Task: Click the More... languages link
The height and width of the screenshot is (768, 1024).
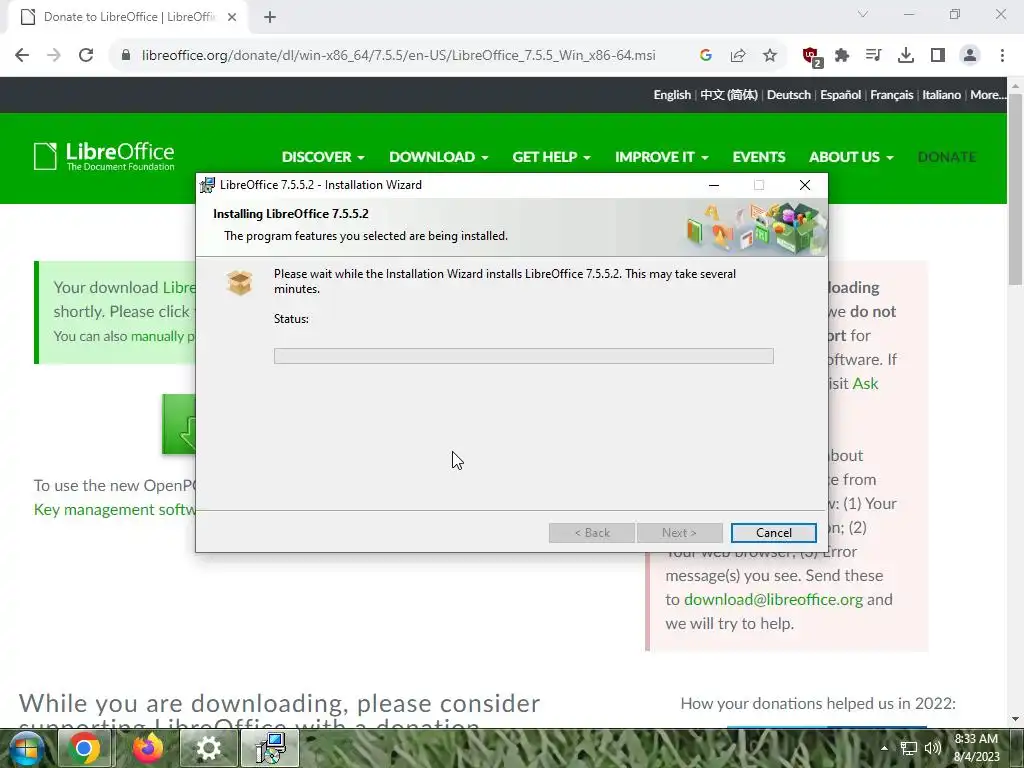Action: click(x=987, y=95)
